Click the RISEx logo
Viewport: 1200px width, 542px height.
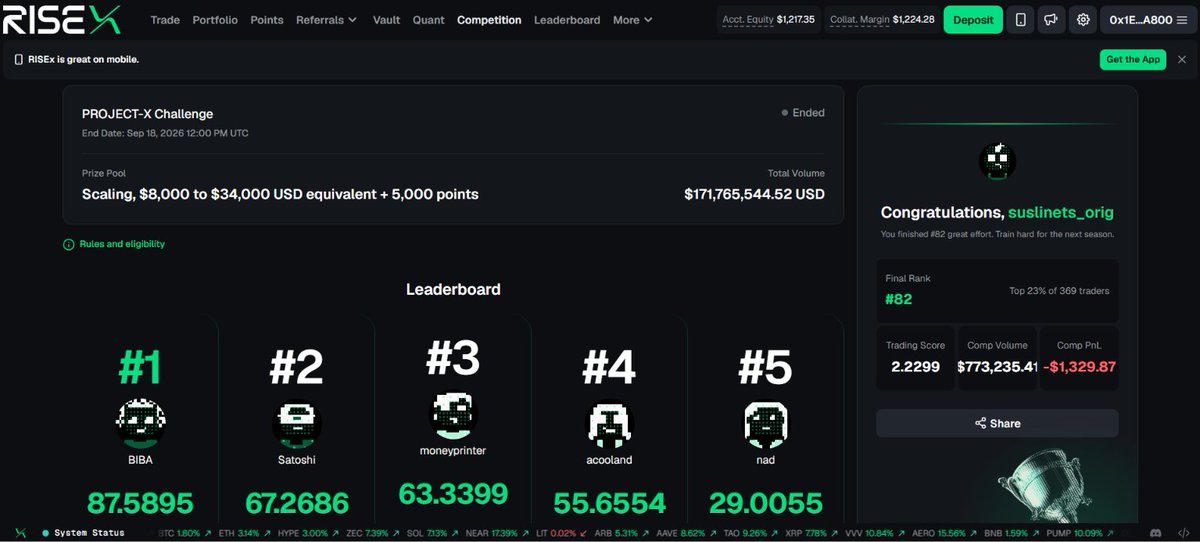[61, 19]
